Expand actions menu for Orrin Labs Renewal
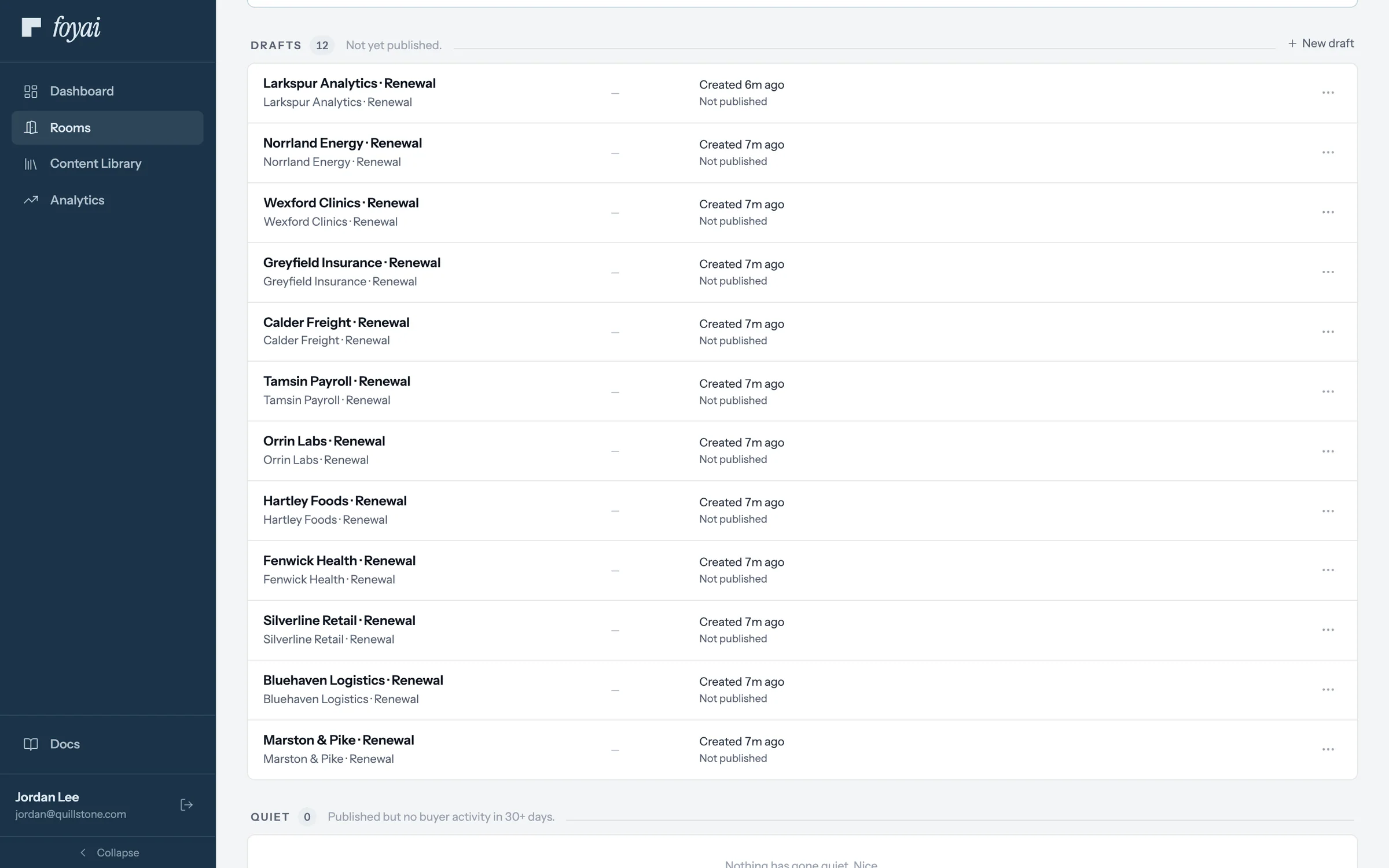Viewport: 1389px width, 868px height. pyautogui.click(x=1328, y=451)
